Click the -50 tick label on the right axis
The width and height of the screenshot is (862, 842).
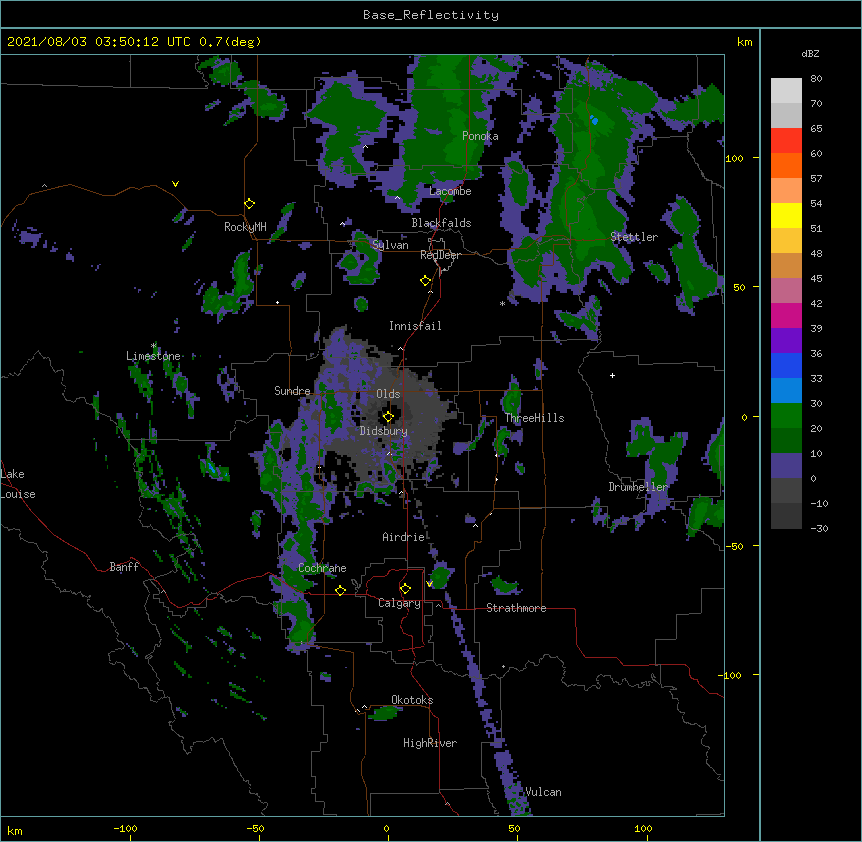[x=734, y=546]
